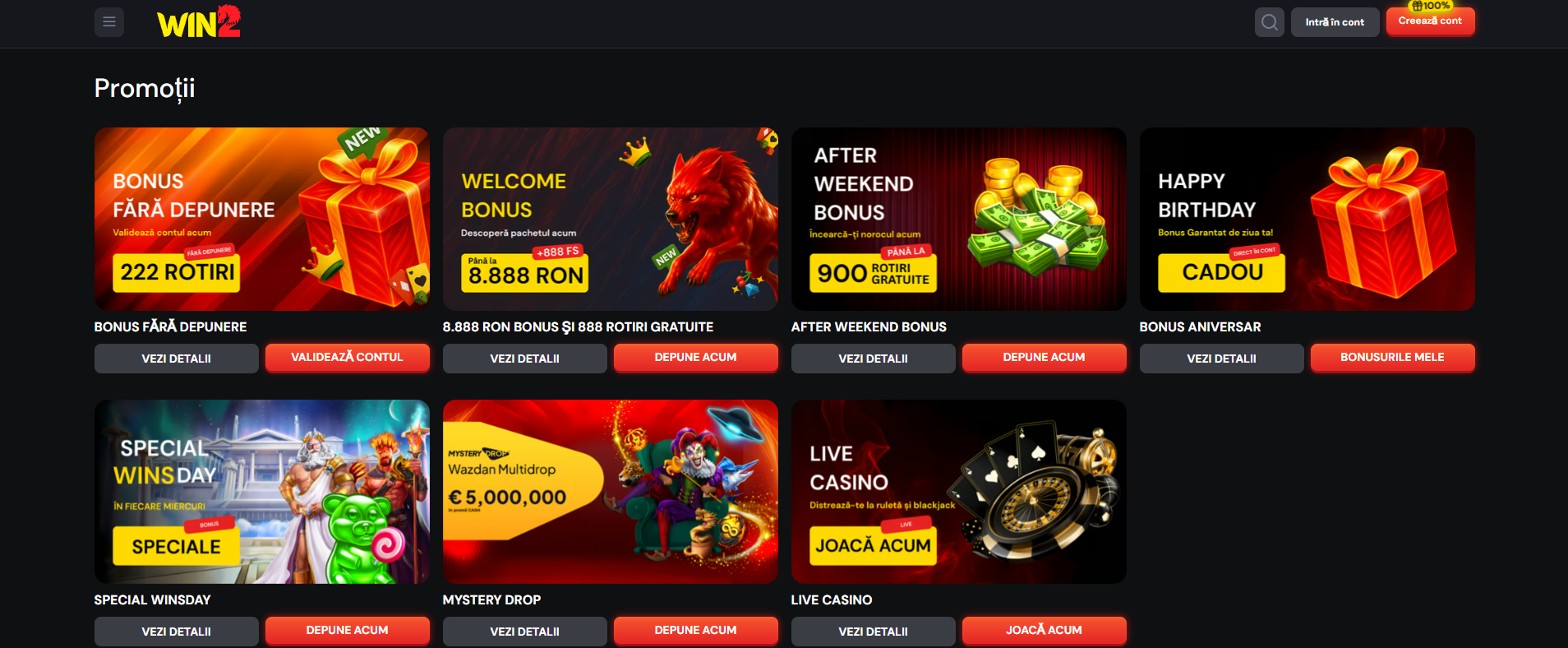The image size is (1568, 648).
Task: Open the Welcome Bonus wolf banner
Action: [x=611, y=219]
